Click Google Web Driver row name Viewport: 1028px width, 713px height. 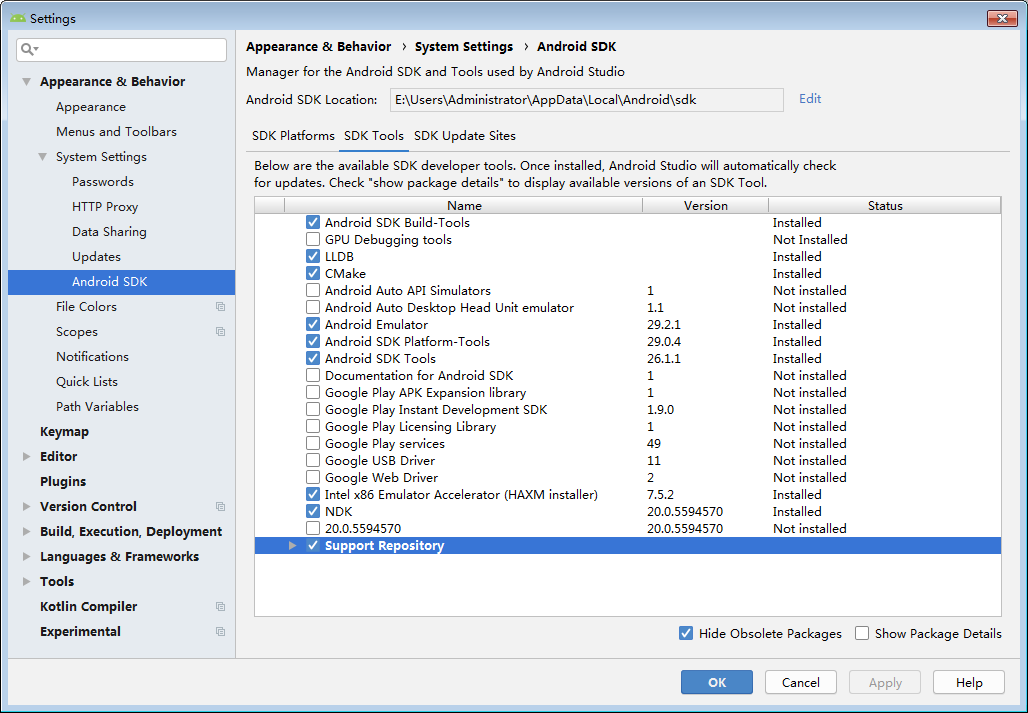click(x=381, y=478)
